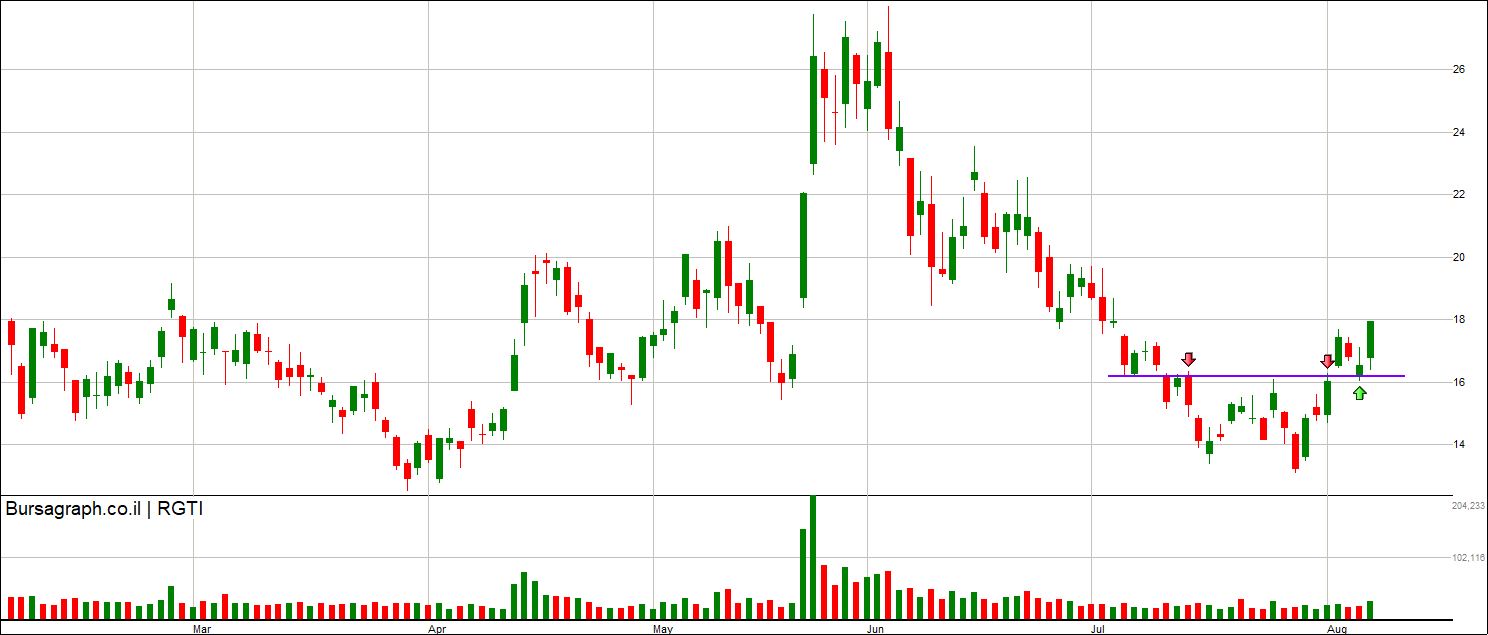This screenshot has height=635, width=1488.
Task: Click the "May" month label
Action: click(662, 629)
